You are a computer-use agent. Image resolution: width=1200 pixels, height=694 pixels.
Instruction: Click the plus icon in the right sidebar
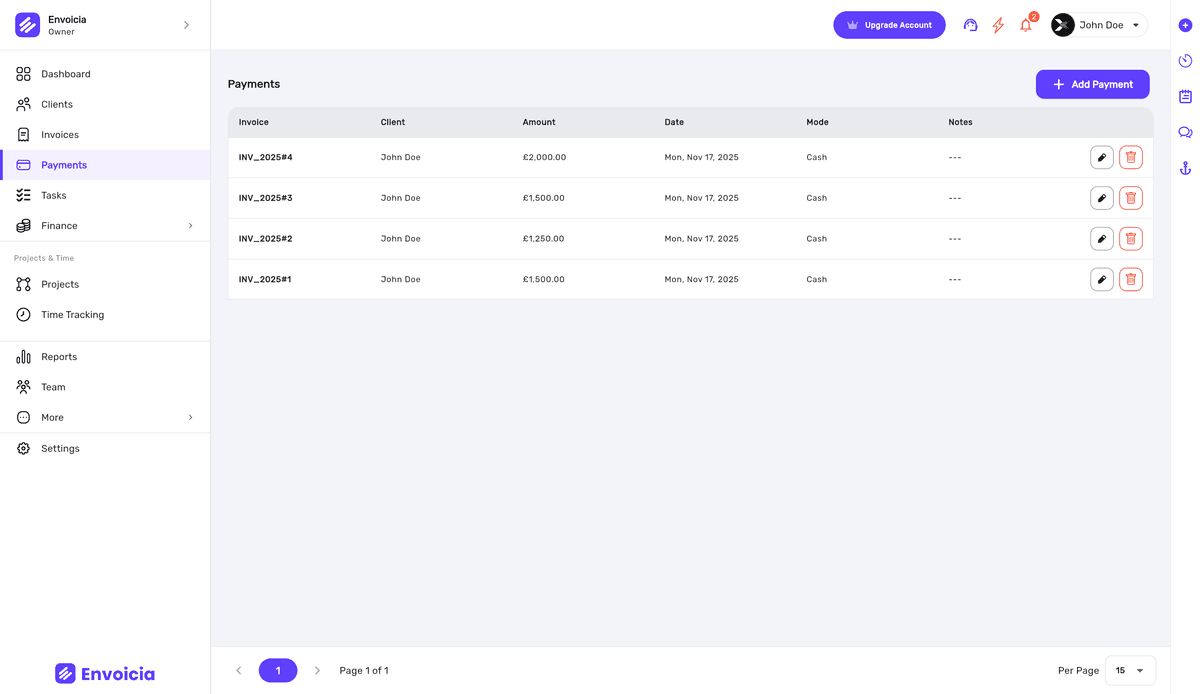pos(1185,24)
